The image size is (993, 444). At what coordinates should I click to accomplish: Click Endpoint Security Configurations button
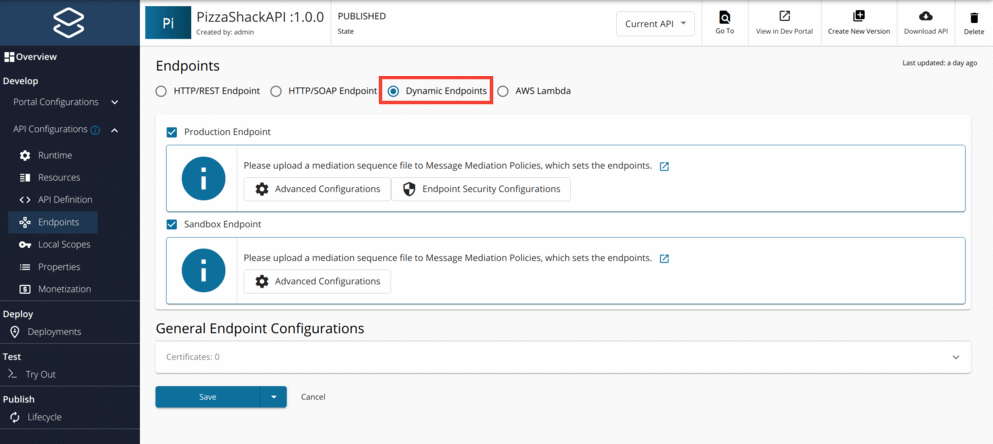[x=480, y=189]
